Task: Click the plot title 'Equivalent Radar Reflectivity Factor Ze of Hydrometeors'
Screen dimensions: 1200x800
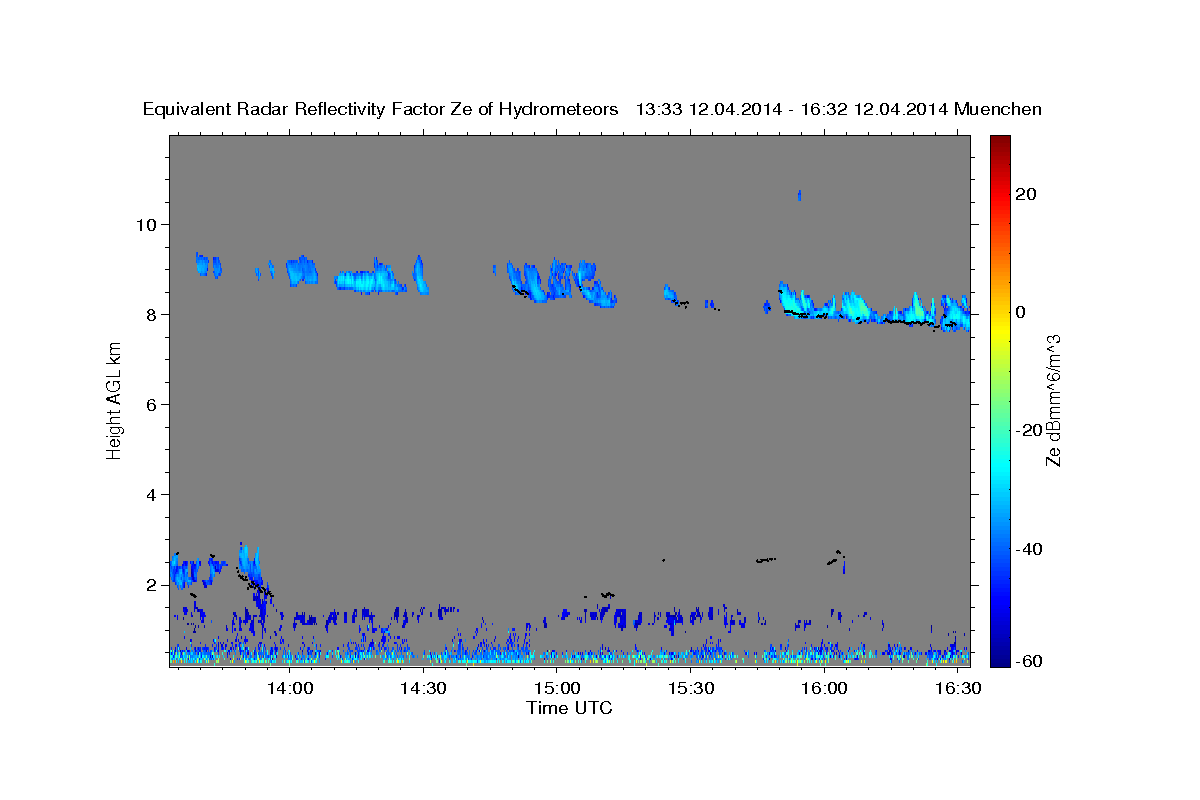Action: 381,109
